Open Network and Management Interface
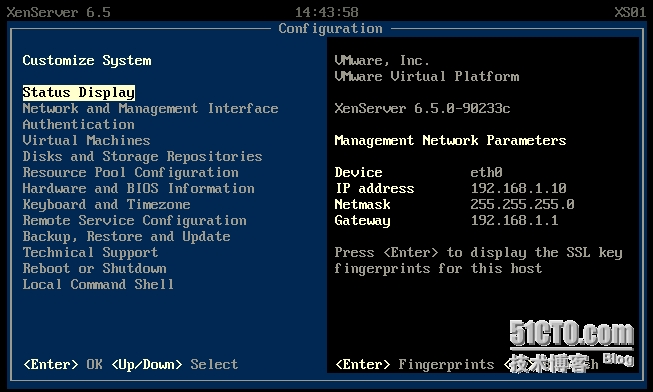This screenshot has width=653, height=392. pos(150,109)
